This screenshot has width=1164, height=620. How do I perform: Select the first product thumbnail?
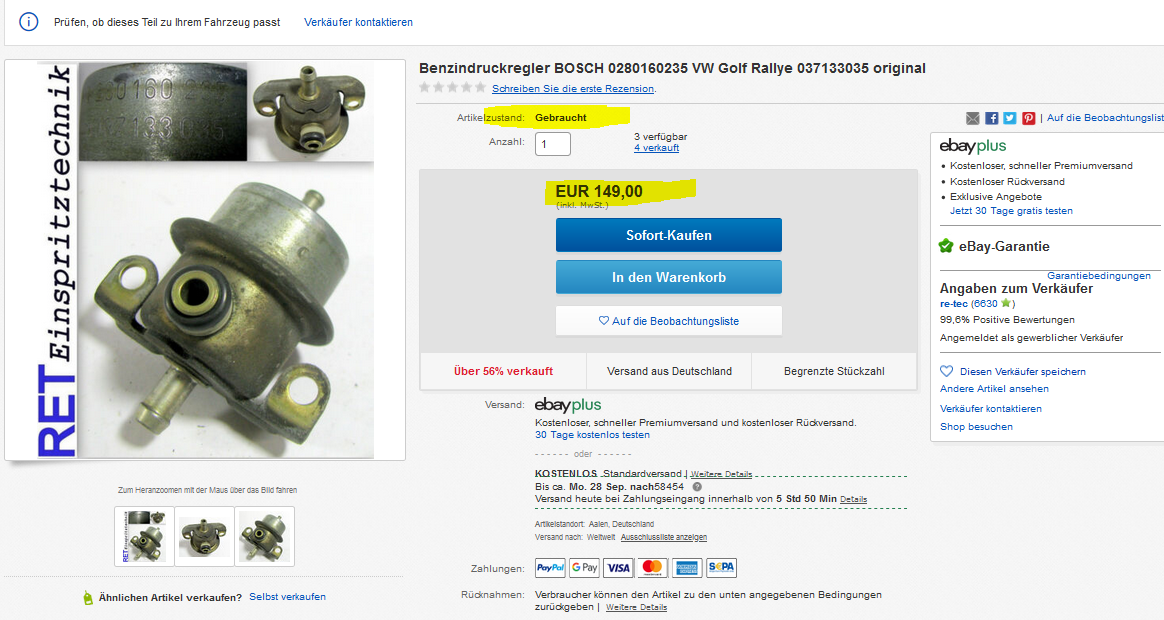click(x=144, y=536)
